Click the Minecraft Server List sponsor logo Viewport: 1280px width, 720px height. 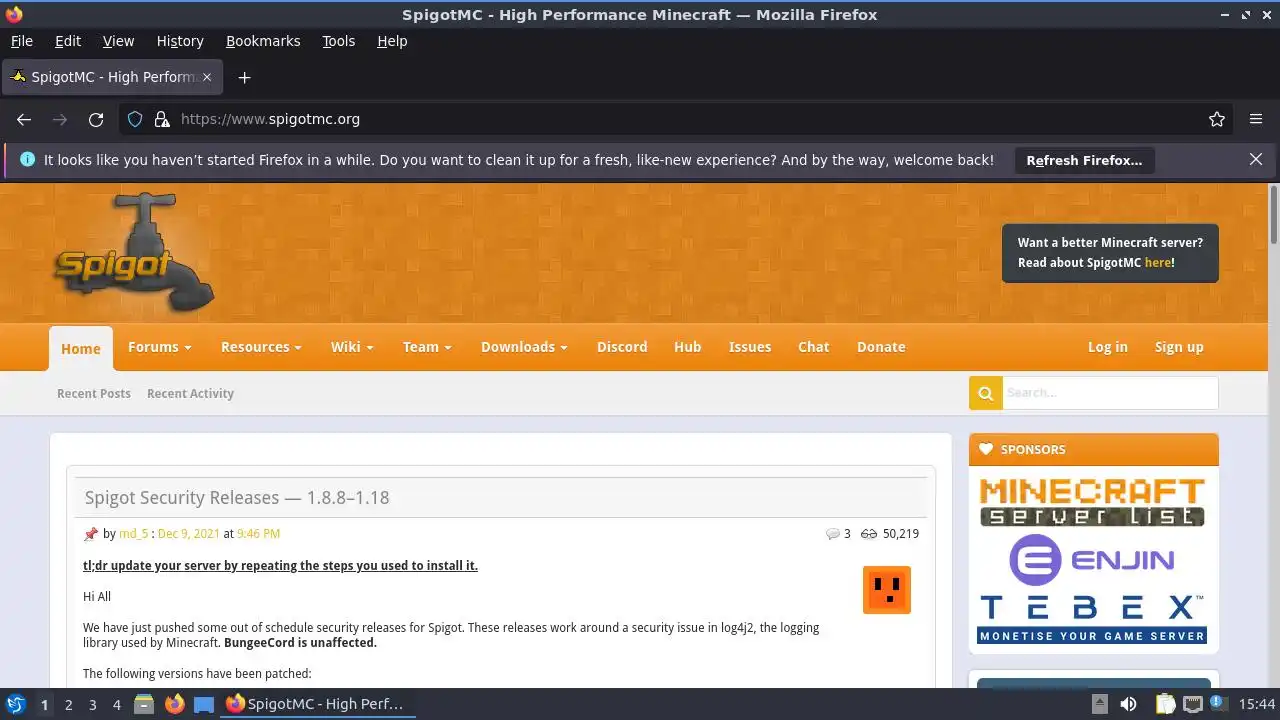(1092, 503)
